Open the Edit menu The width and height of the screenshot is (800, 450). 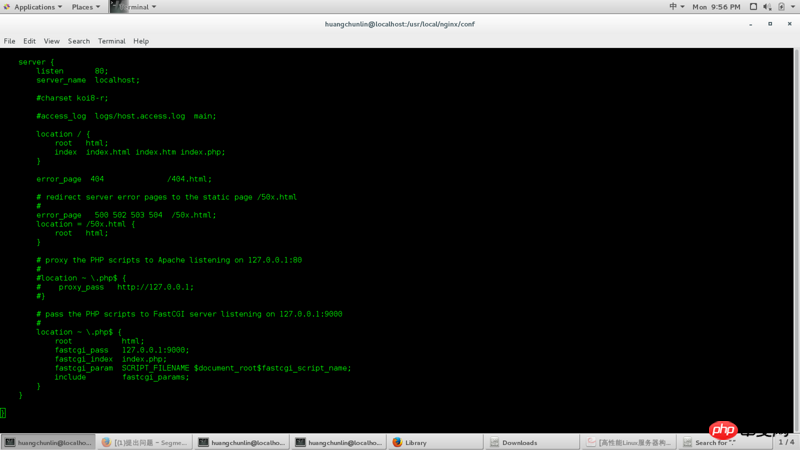point(30,41)
